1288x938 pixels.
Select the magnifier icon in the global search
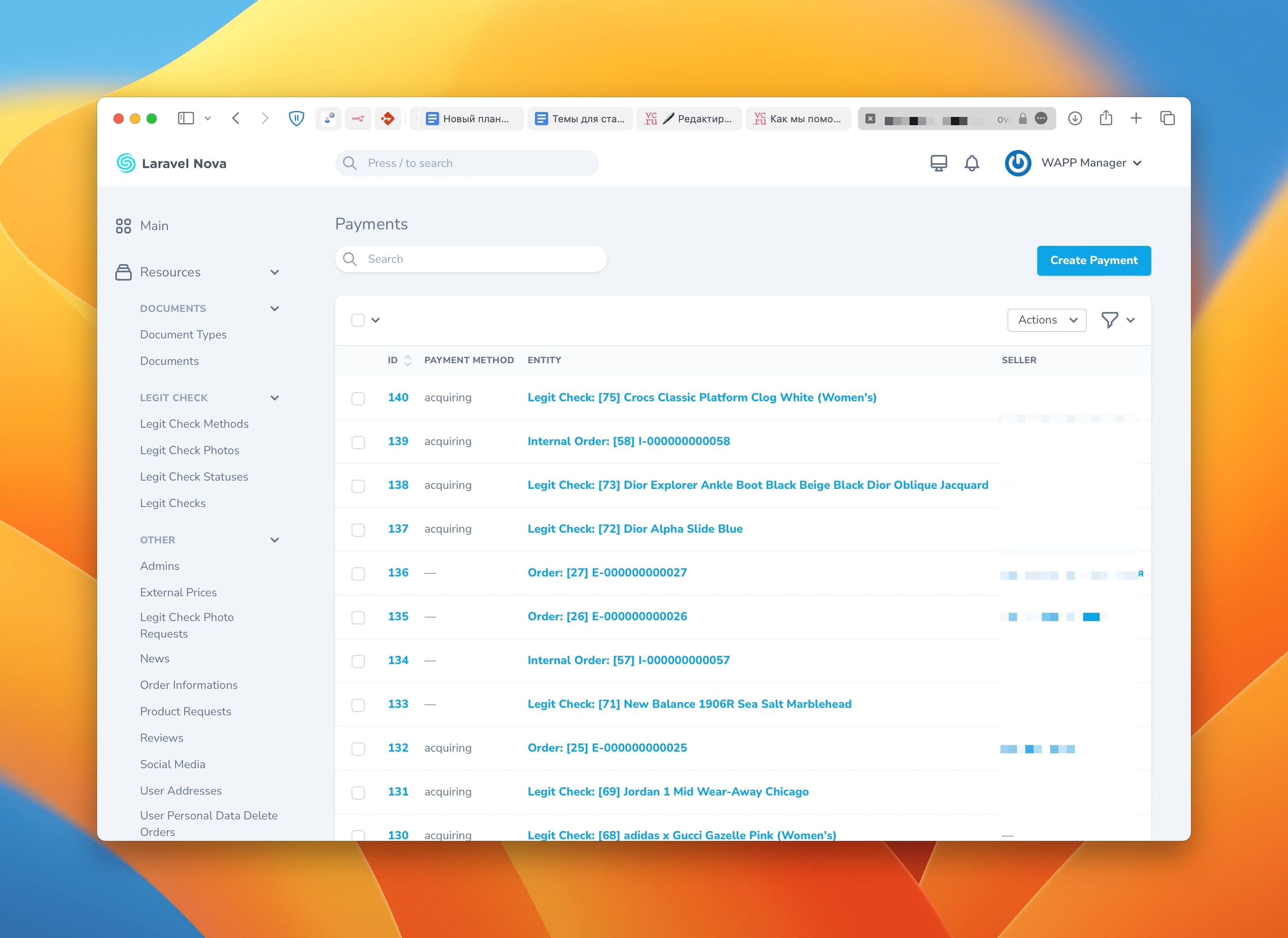[350, 163]
